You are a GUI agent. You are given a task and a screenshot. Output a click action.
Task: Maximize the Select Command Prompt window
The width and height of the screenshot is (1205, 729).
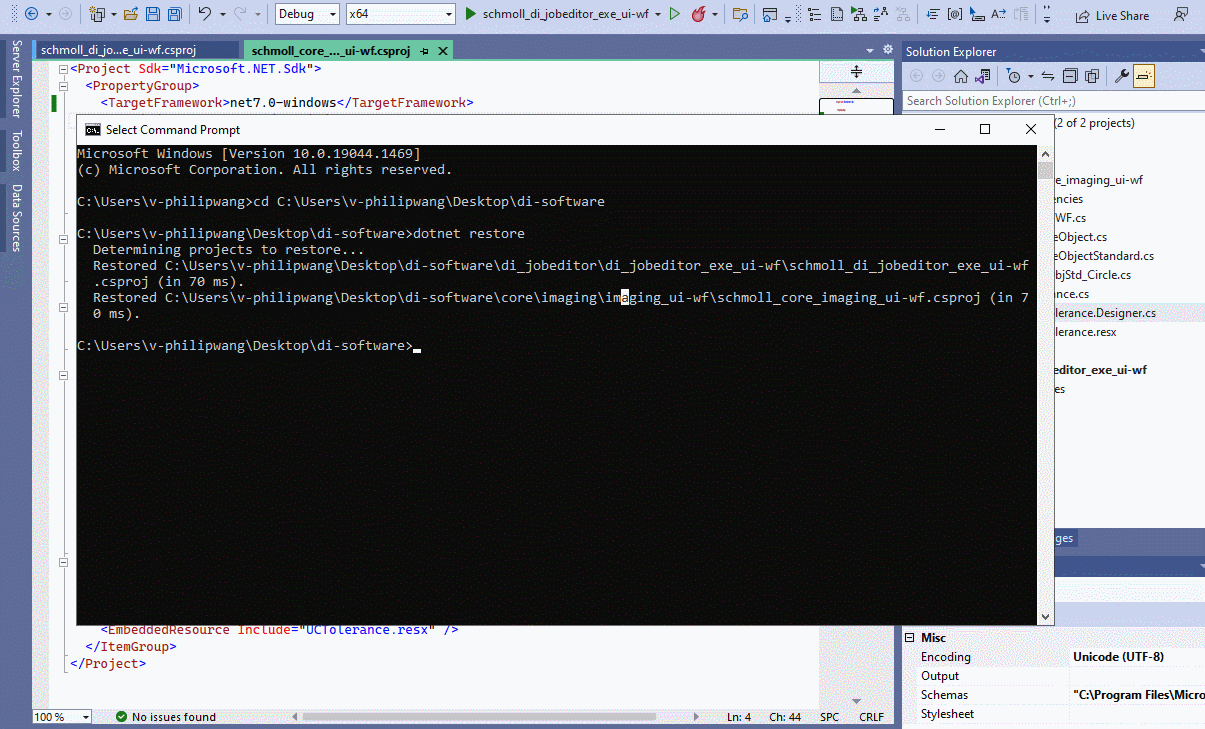pyautogui.click(x=985, y=129)
